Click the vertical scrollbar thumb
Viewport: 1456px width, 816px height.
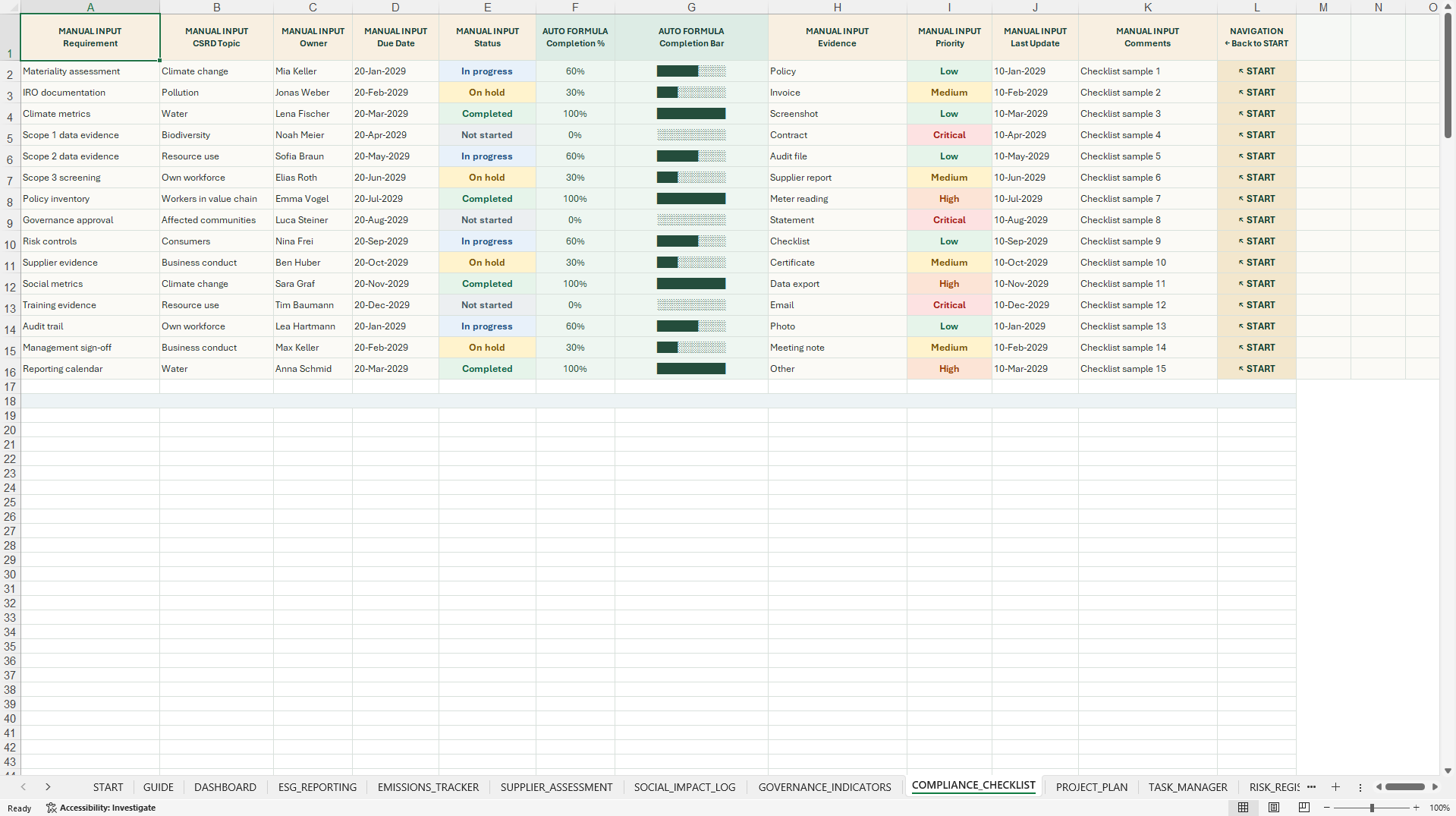(x=1448, y=76)
